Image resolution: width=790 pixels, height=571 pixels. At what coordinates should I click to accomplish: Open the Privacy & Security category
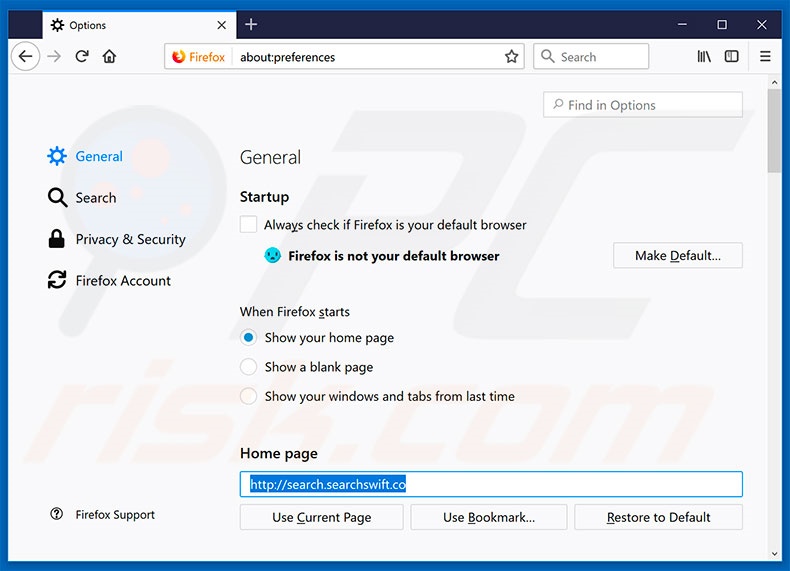click(117, 239)
